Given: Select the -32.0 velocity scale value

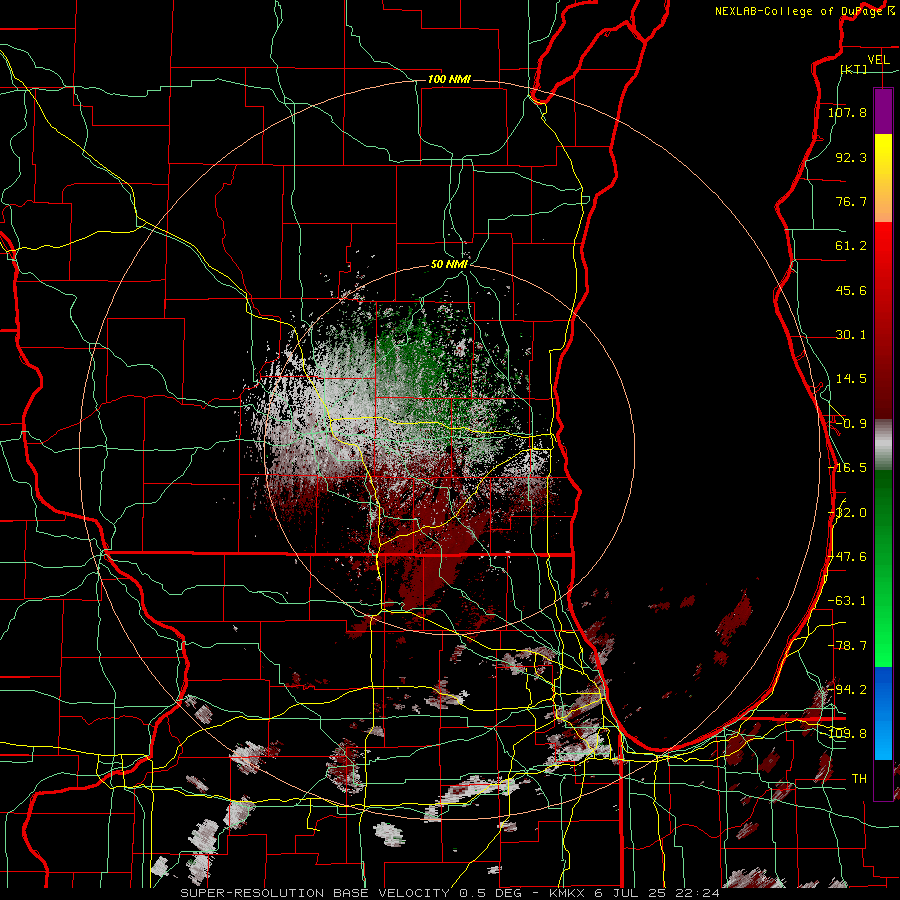Looking at the screenshot, I should tap(849, 513).
